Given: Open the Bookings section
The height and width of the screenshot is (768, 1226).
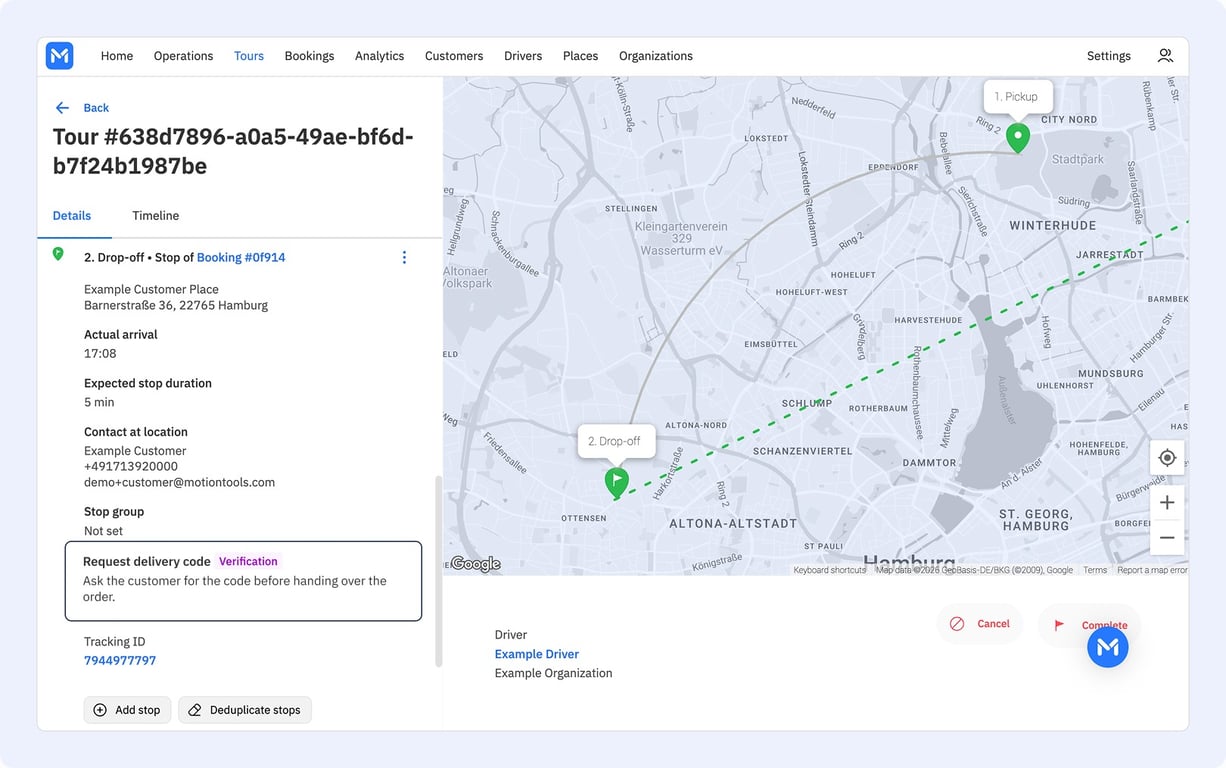Looking at the screenshot, I should coord(309,56).
